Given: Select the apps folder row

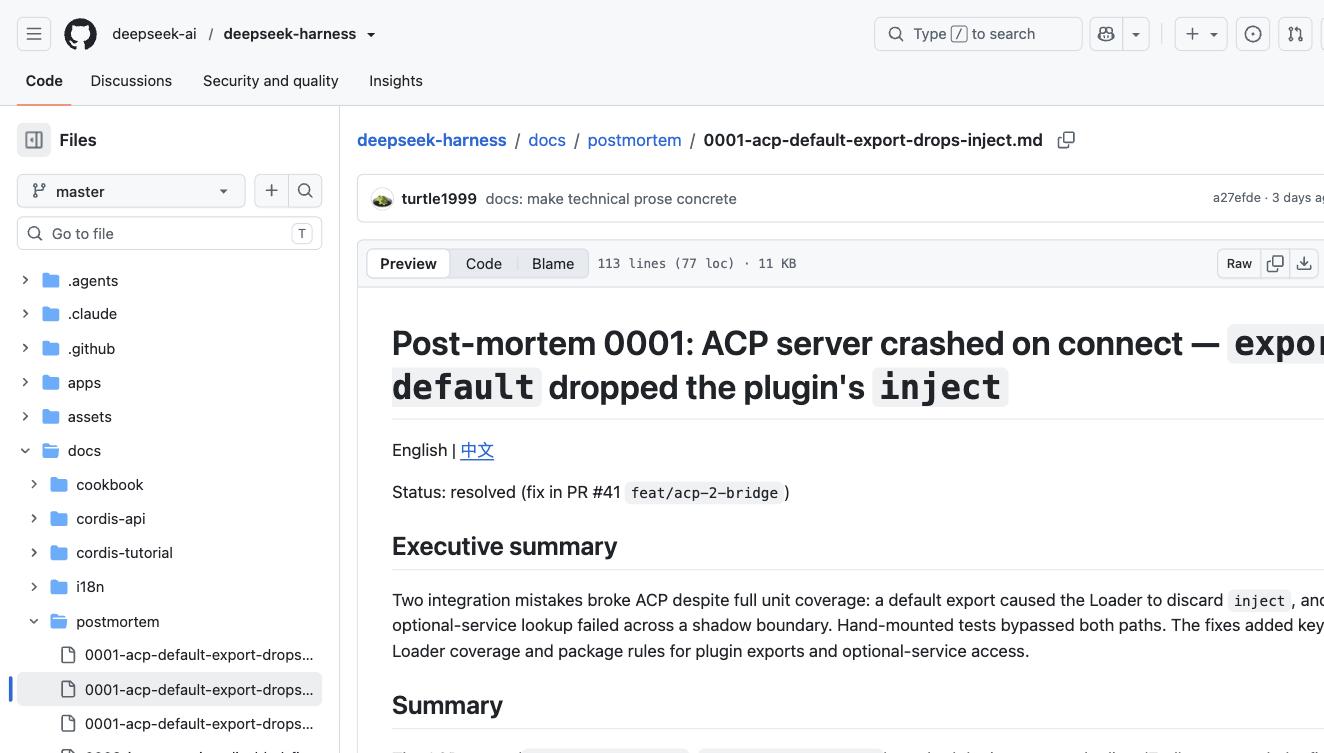Looking at the screenshot, I should 169,383.
